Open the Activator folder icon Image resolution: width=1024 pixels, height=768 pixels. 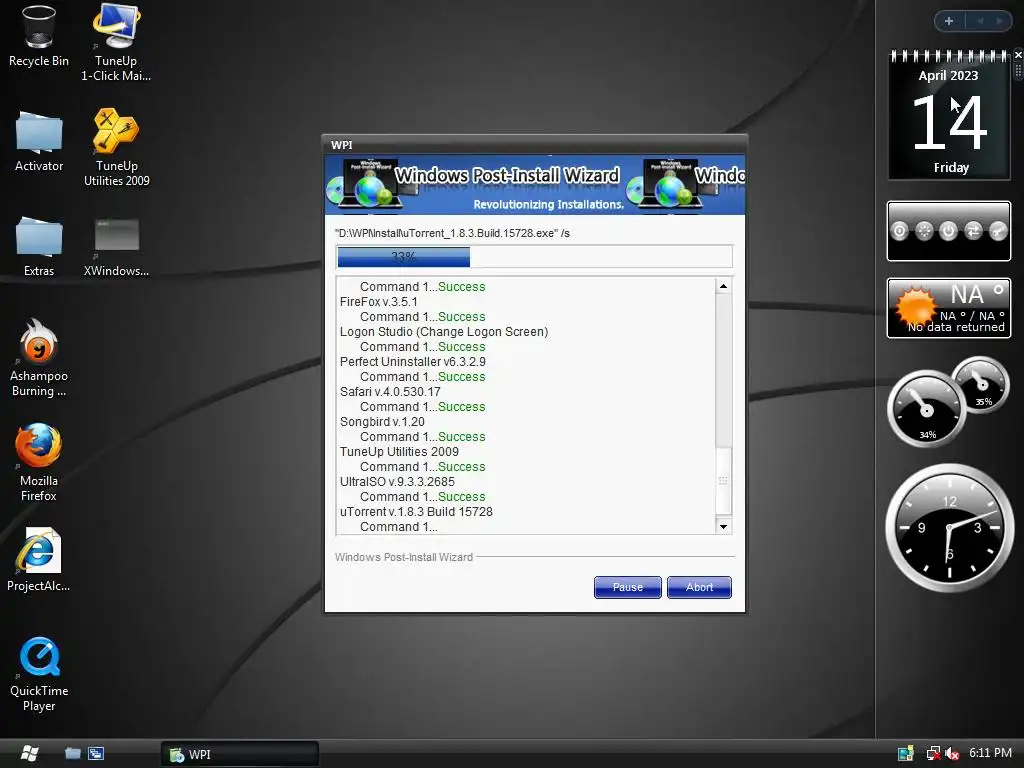[x=39, y=141]
